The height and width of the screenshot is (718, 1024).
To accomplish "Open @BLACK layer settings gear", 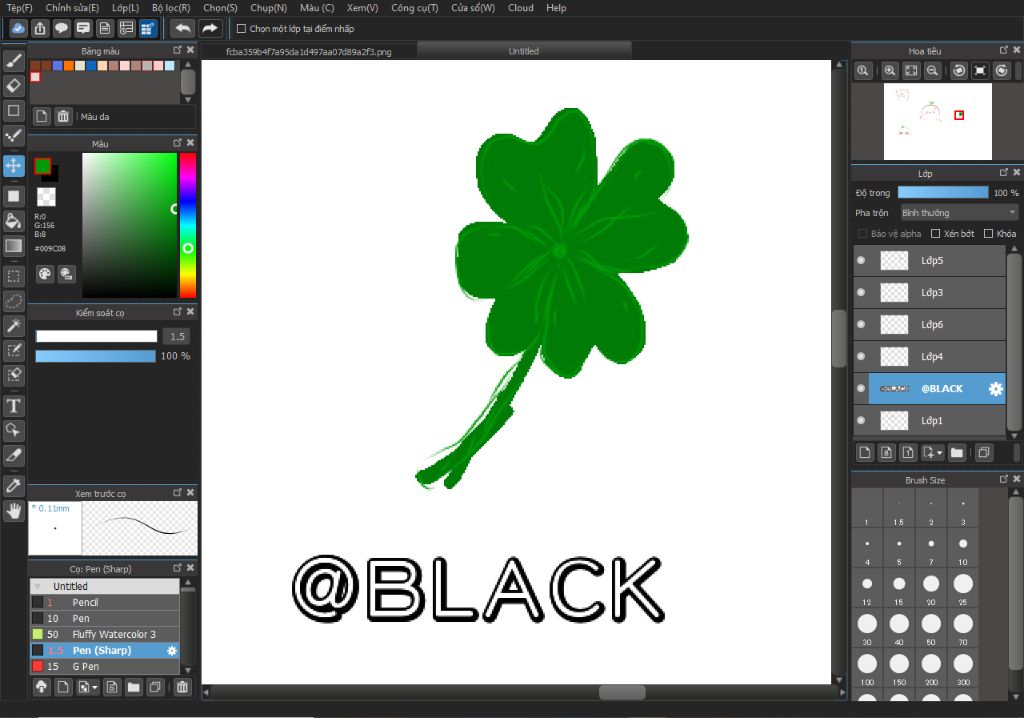I will click(x=995, y=389).
